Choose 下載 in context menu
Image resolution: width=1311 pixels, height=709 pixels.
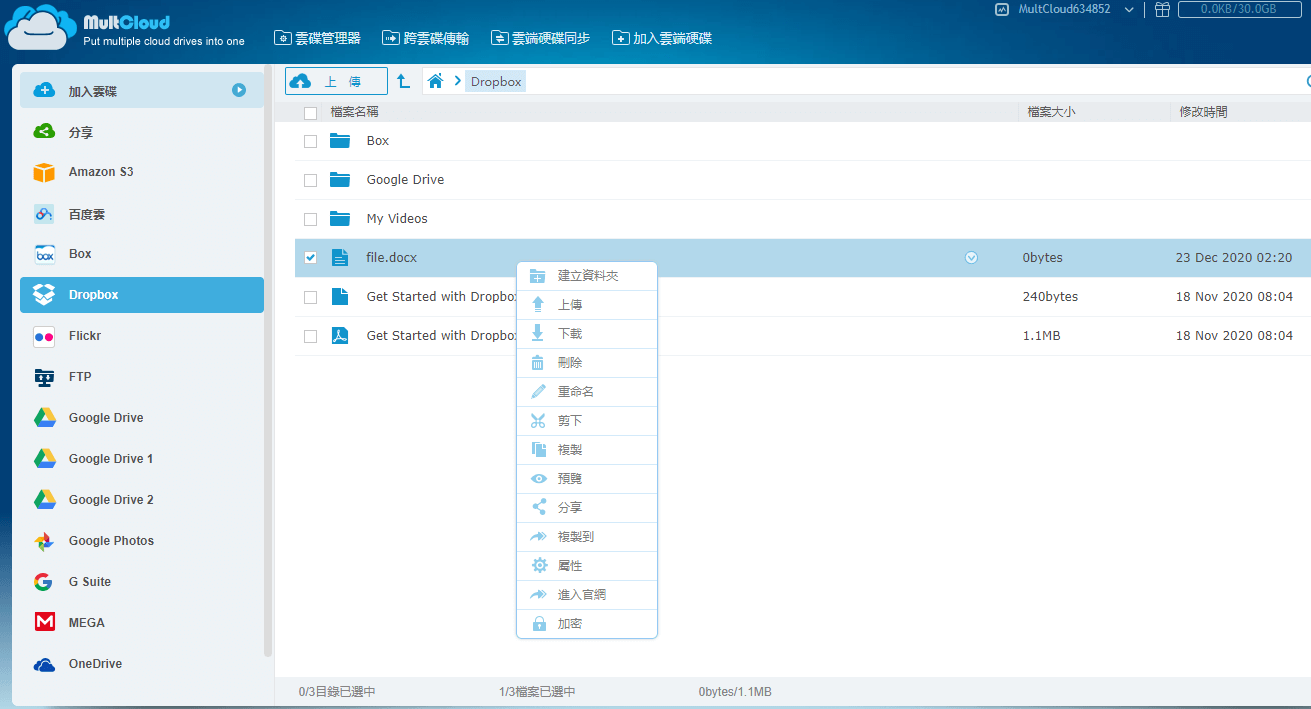[587, 334]
